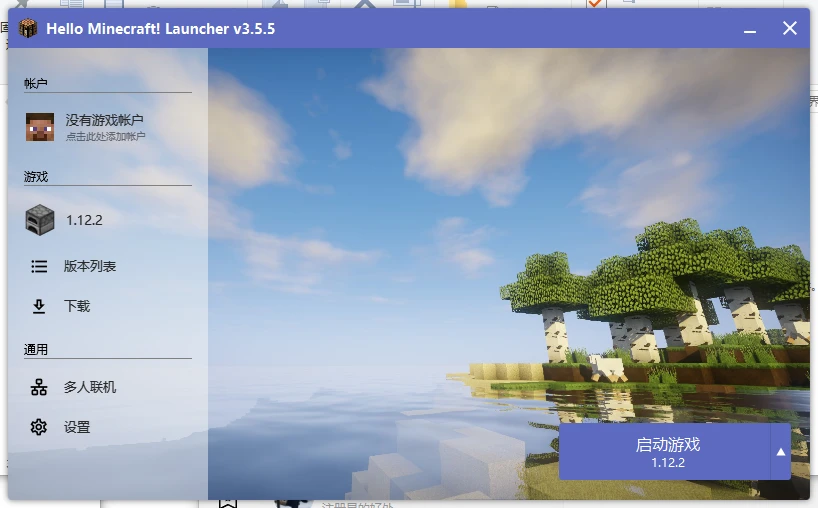The image size is (818, 508).
Task: Minimize the launcher window
Action: 750,29
